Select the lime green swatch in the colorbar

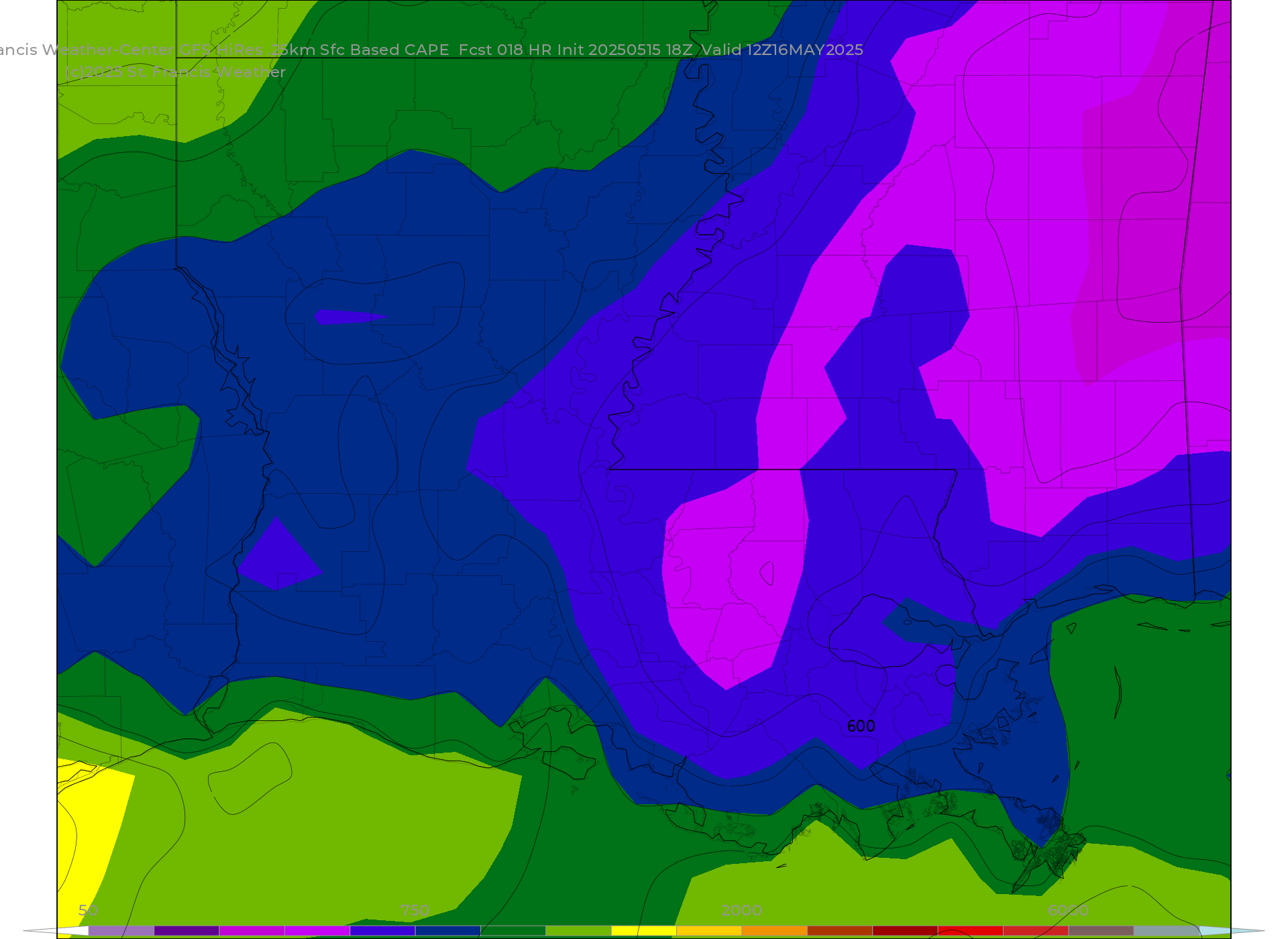coord(578,931)
